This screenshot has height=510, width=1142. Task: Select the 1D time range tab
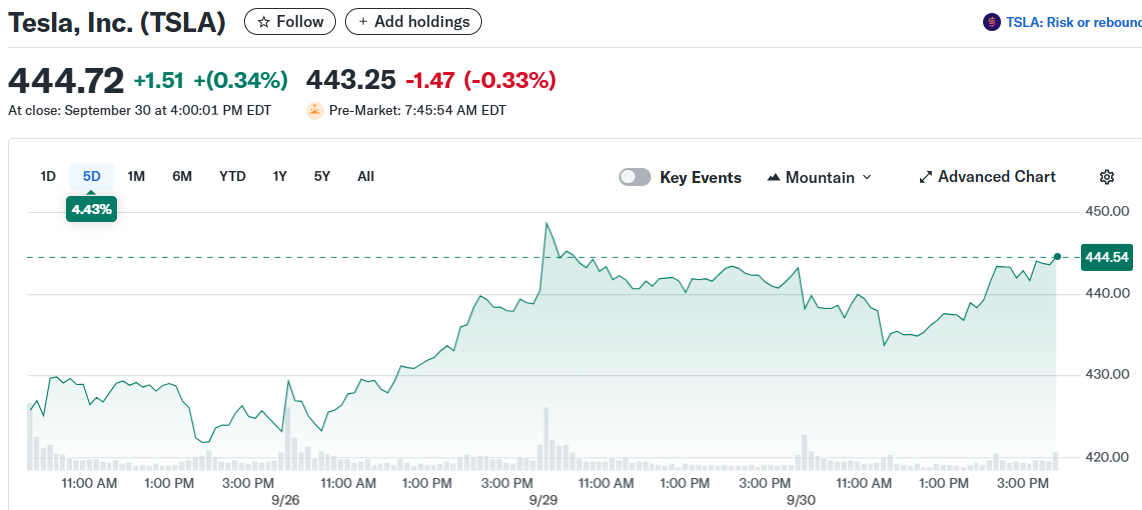[48, 177]
